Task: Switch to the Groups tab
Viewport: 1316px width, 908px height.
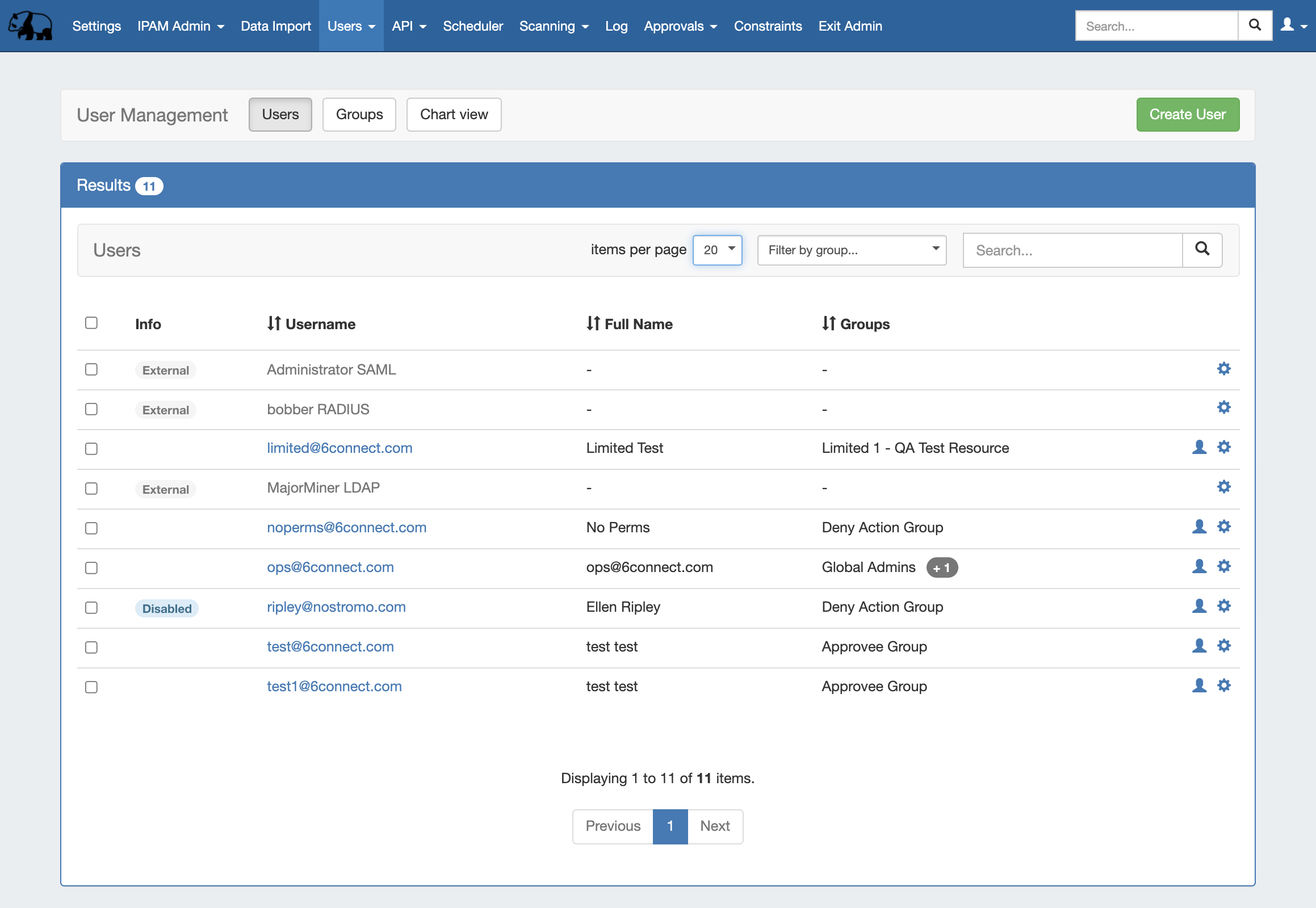Action: (x=359, y=115)
